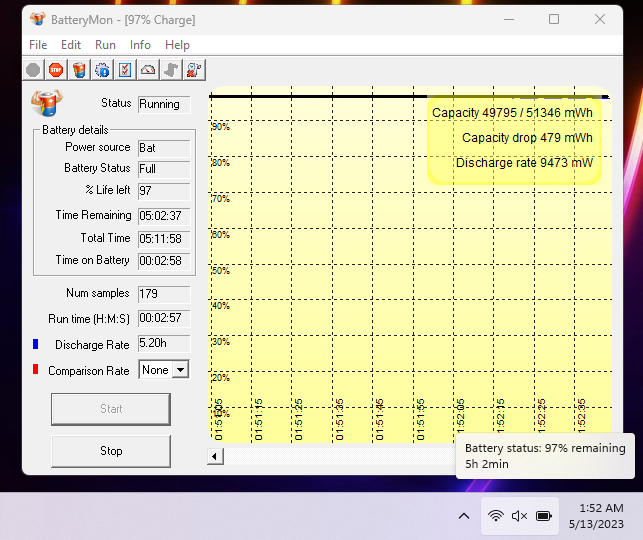
Task: Open battery information toolbar icon
Action: coord(79,70)
